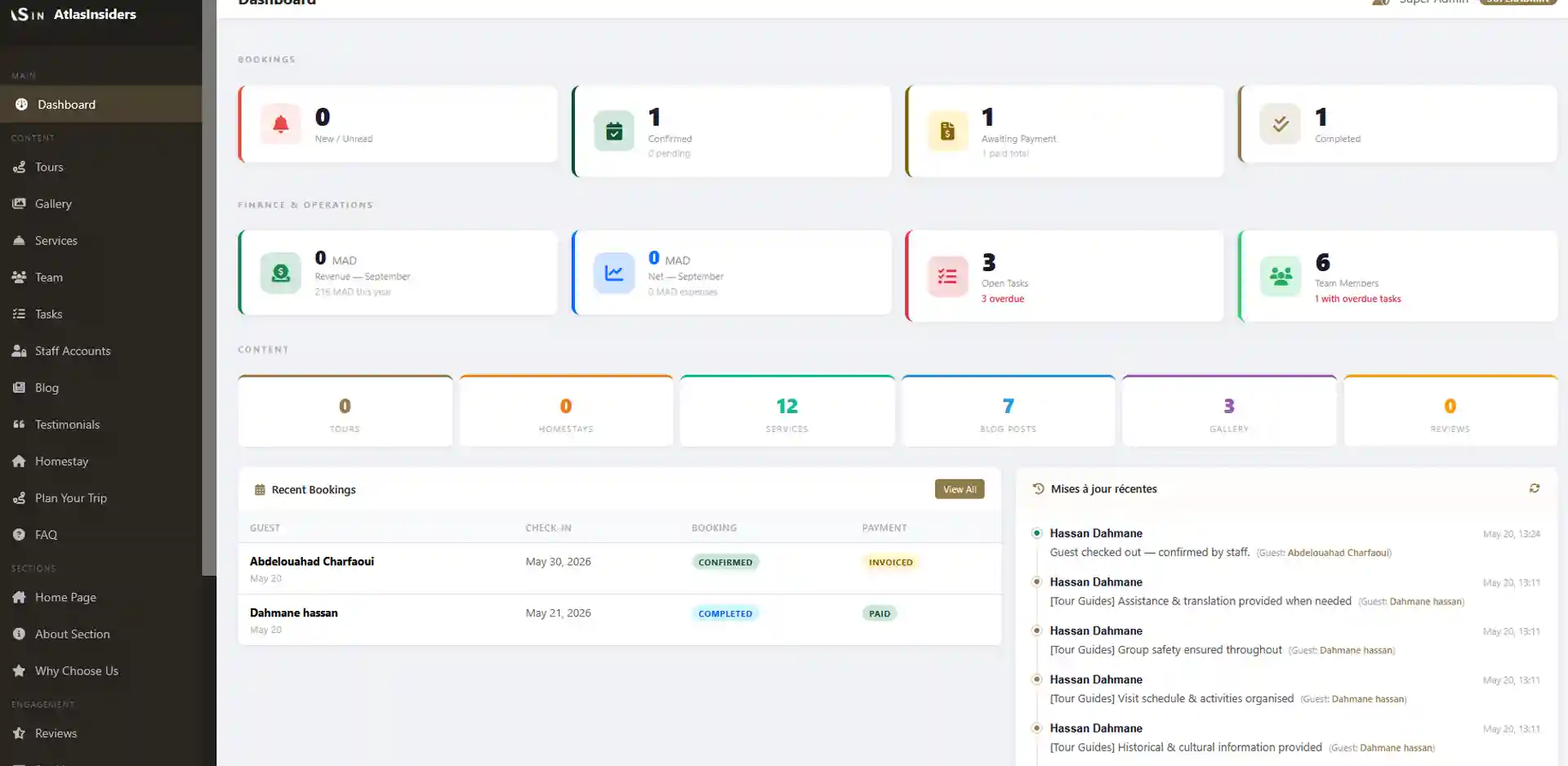
Task: Click the INVOICED payment badge
Action: coord(890,562)
